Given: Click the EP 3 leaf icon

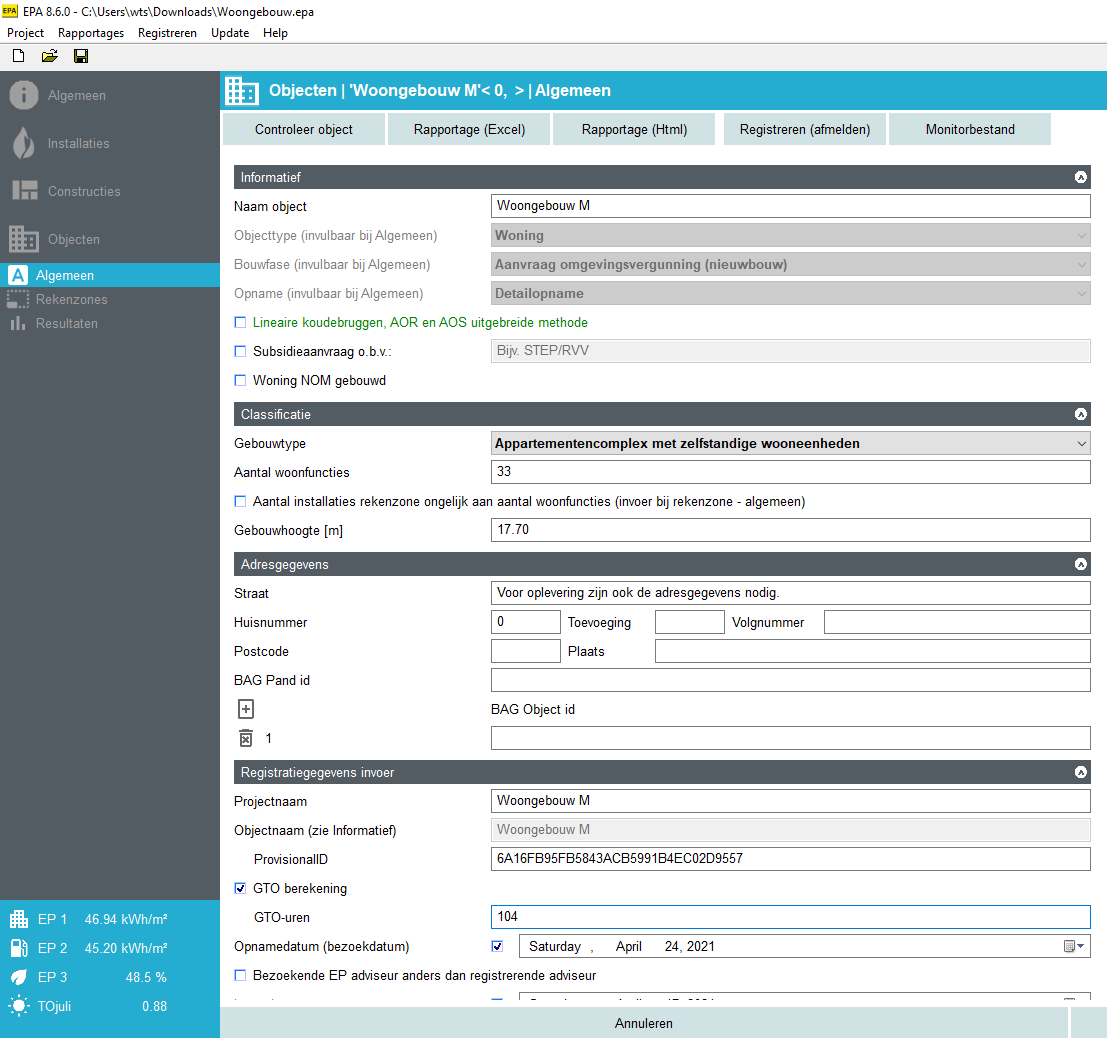Looking at the screenshot, I should [19, 977].
